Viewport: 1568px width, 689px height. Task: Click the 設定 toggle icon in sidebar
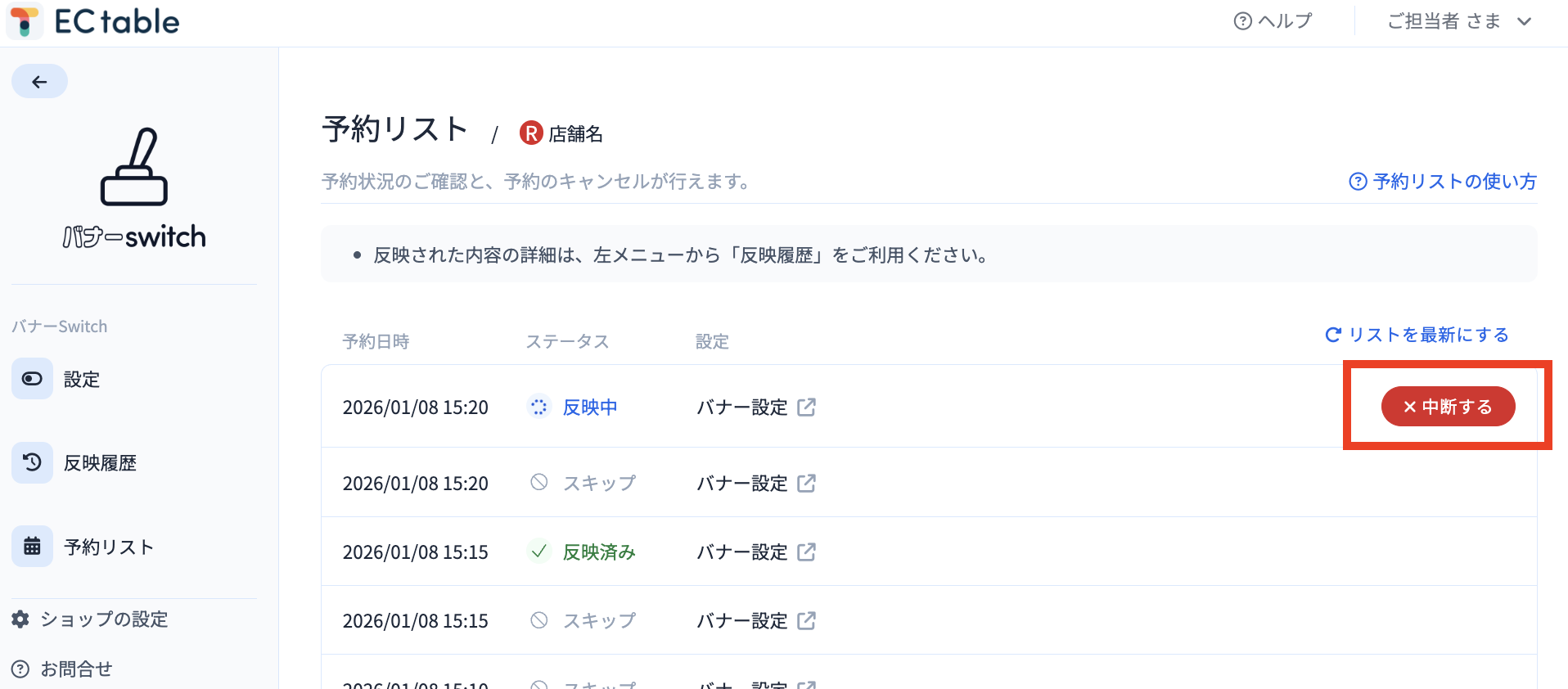[x=32, y=379]
